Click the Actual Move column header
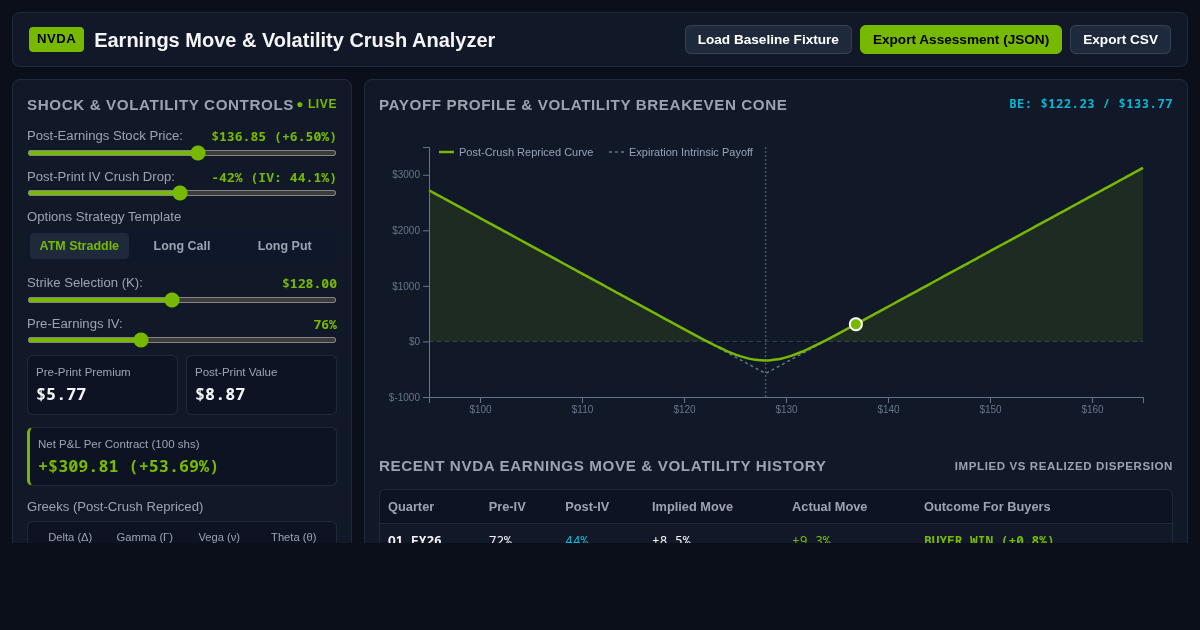This screenshot has height=630, width=1200. (x=830, y=507)
